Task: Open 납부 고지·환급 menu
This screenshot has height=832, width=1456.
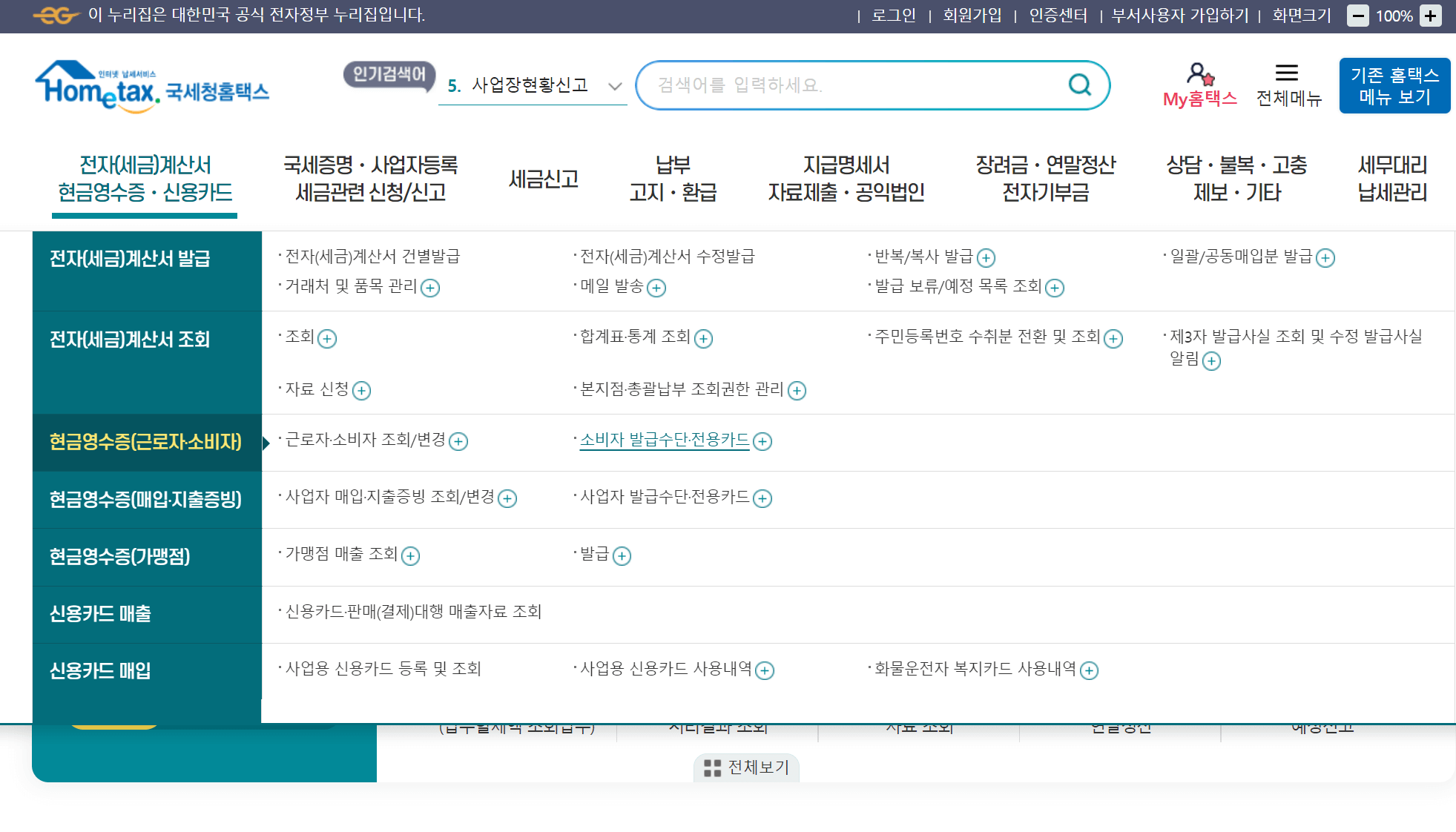Action: (x=673, y=179)
